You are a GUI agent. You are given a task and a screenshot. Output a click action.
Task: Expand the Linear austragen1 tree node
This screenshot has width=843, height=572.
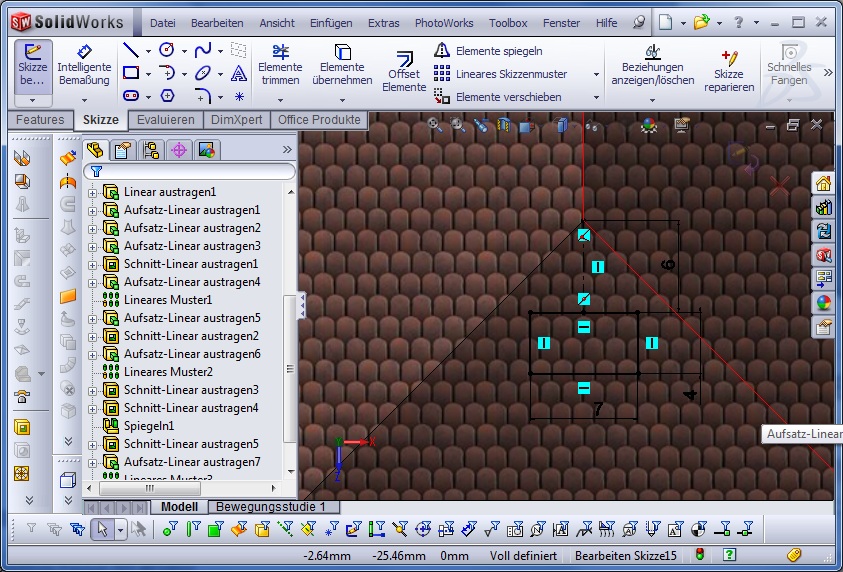93,192
